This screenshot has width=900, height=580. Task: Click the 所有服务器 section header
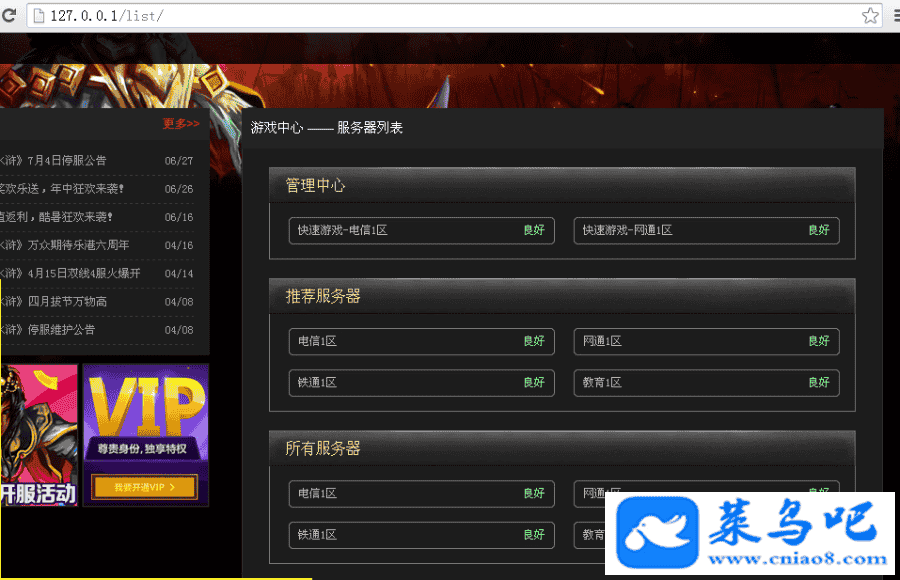(x=562, y=448)
